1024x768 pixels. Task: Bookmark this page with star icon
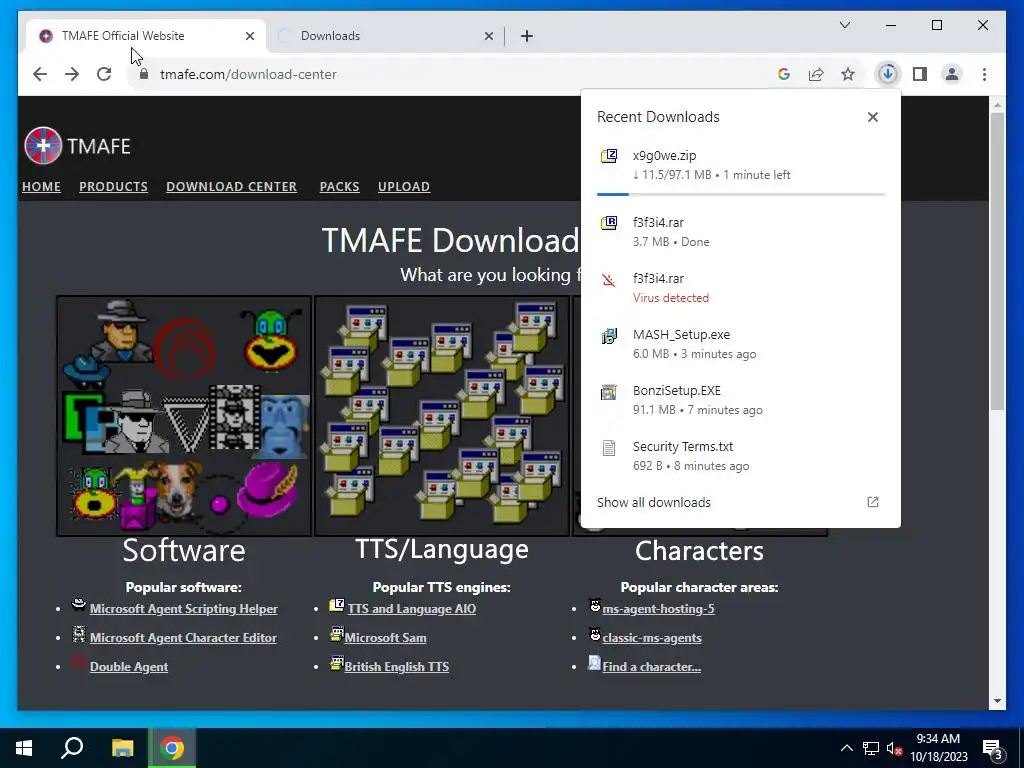coord(848,74)
